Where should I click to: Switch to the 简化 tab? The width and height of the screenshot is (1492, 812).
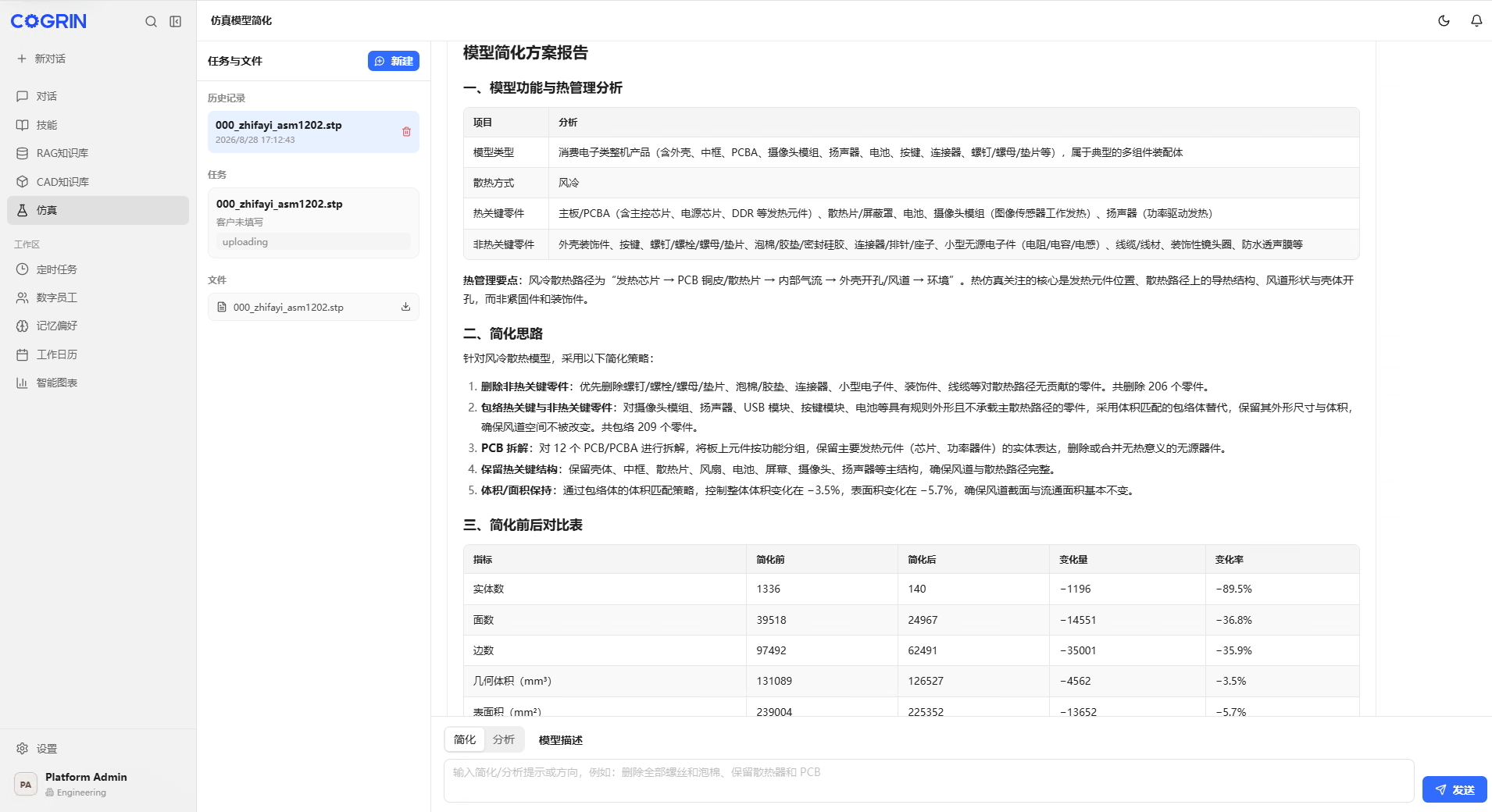coord(465,739)
